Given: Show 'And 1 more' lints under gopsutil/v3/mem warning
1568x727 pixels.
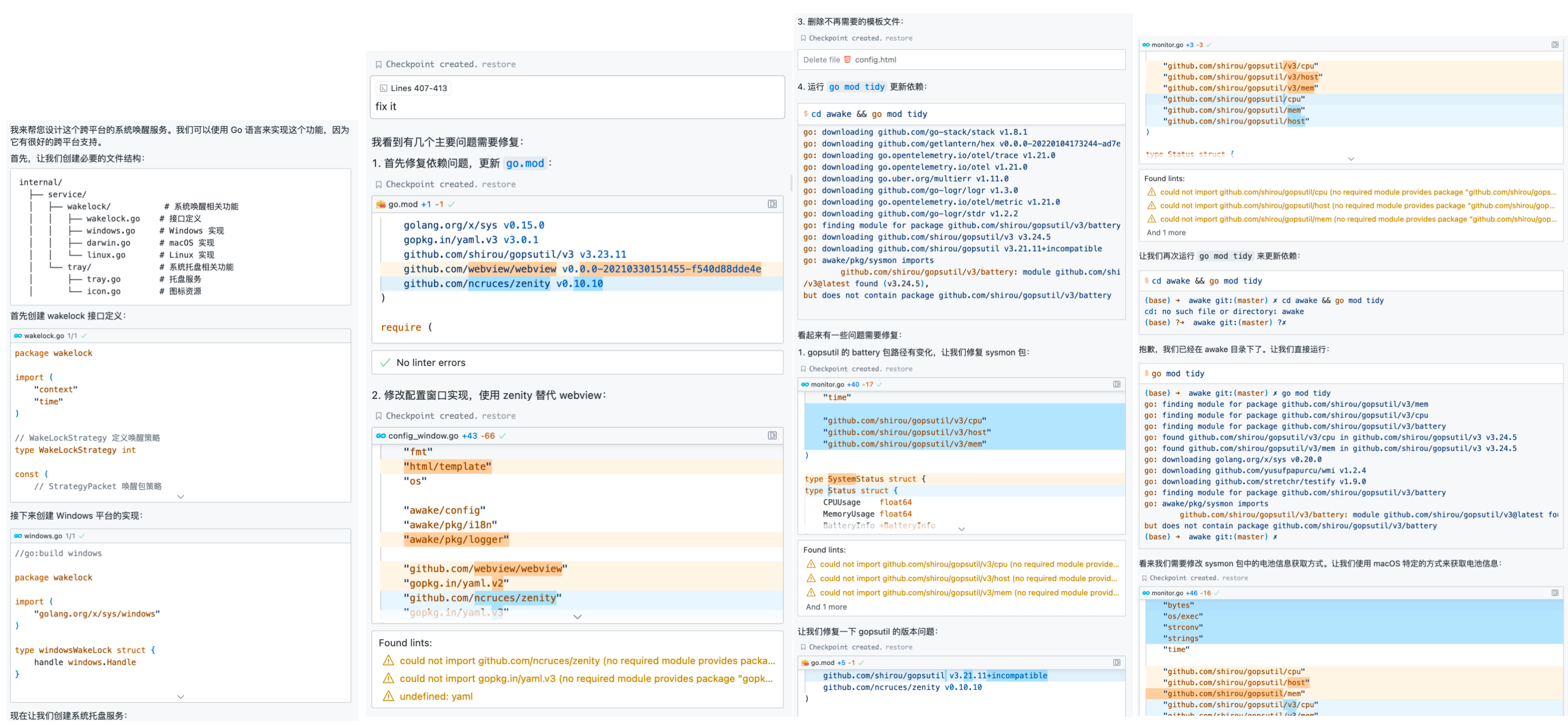Looking at the screenshot, I should click(826, 607).
